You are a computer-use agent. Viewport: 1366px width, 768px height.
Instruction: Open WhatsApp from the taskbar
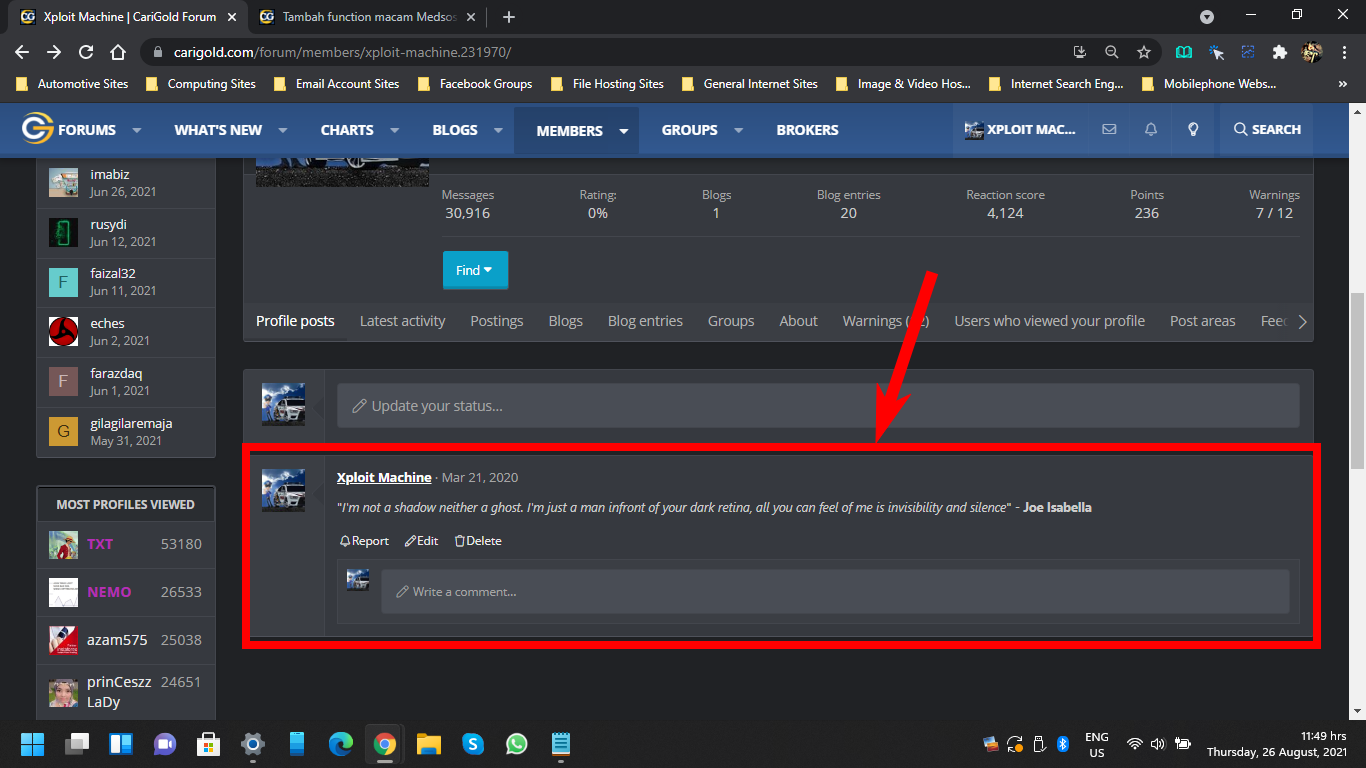[517, 744]
